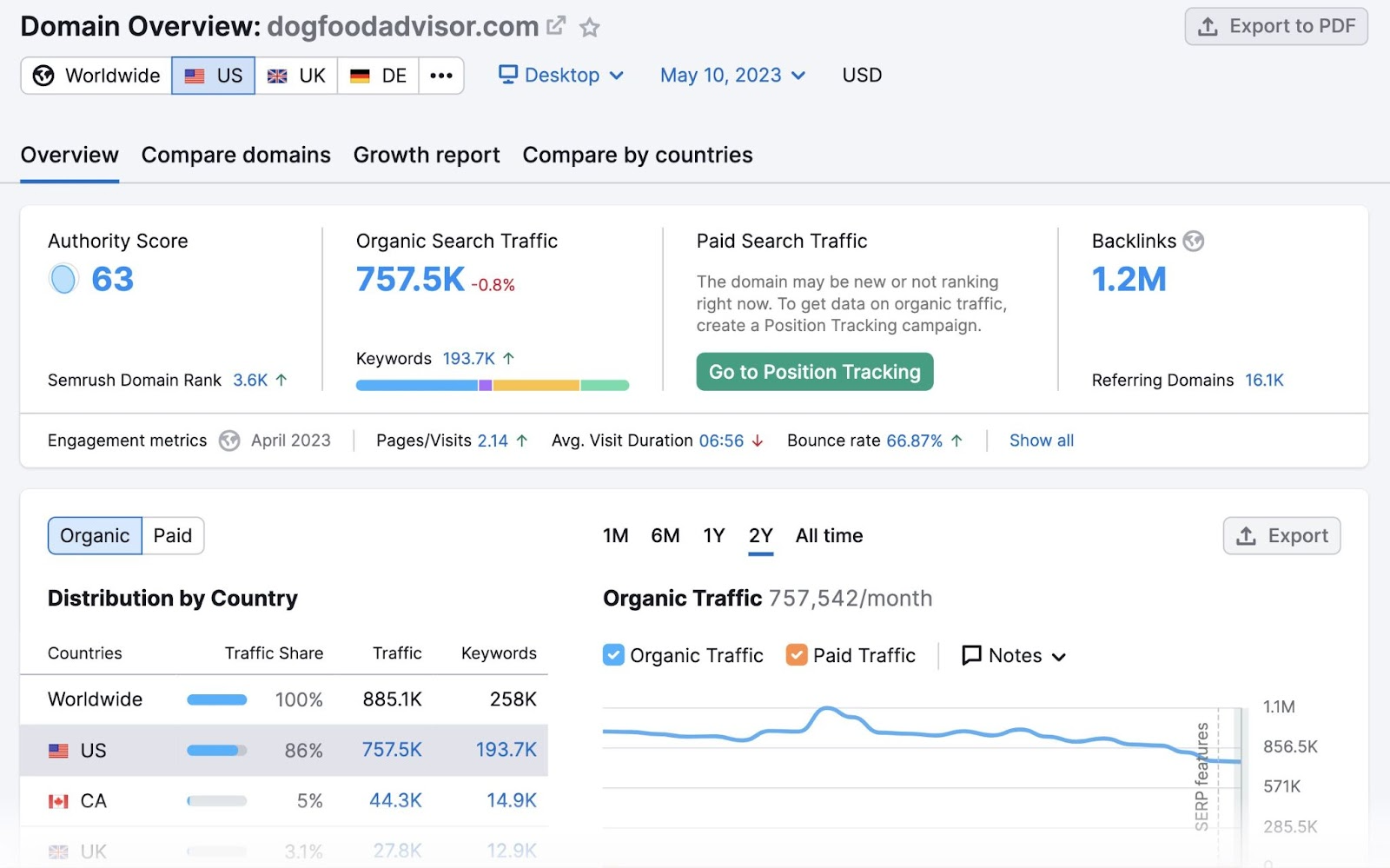The image size is (1390, 868).
Task: Open Authority Score 63 value
Action: (113, 279)
